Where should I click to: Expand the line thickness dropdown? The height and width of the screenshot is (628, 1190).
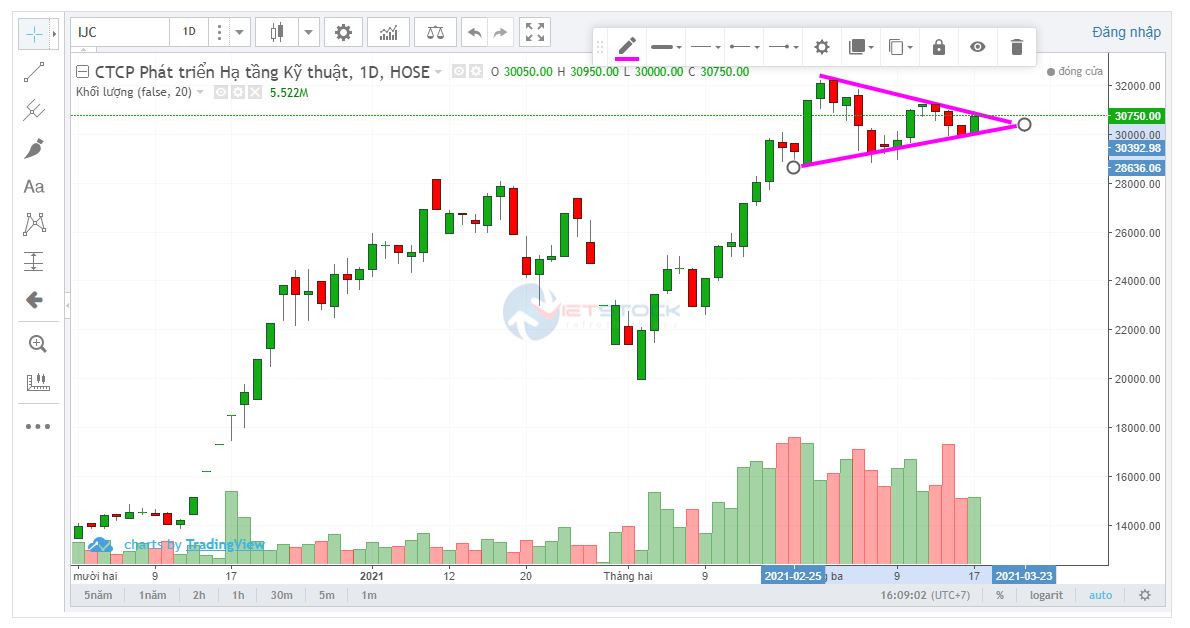[x=666, y=47]
